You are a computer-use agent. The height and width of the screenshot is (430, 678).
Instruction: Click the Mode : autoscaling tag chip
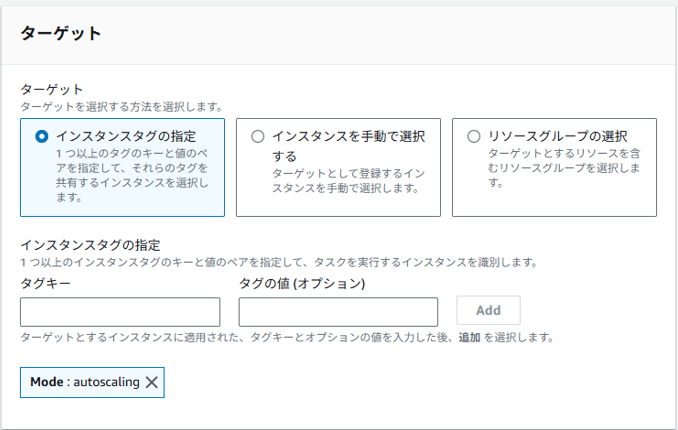[92, 382]
